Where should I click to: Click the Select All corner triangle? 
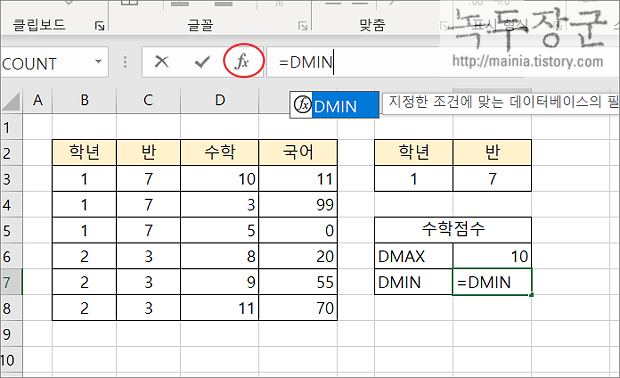point(11,101)
